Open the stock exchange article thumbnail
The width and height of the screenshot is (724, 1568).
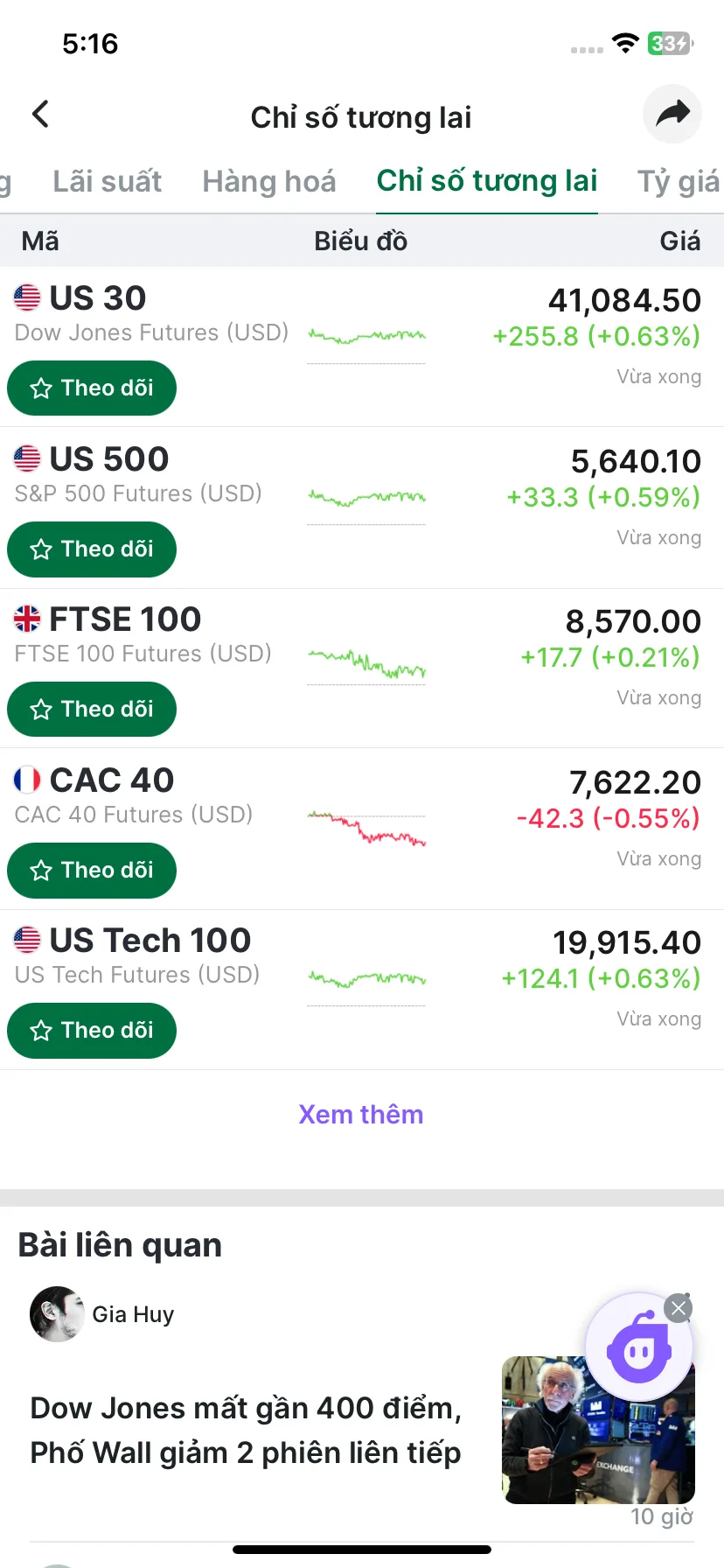coord(598,1430)
